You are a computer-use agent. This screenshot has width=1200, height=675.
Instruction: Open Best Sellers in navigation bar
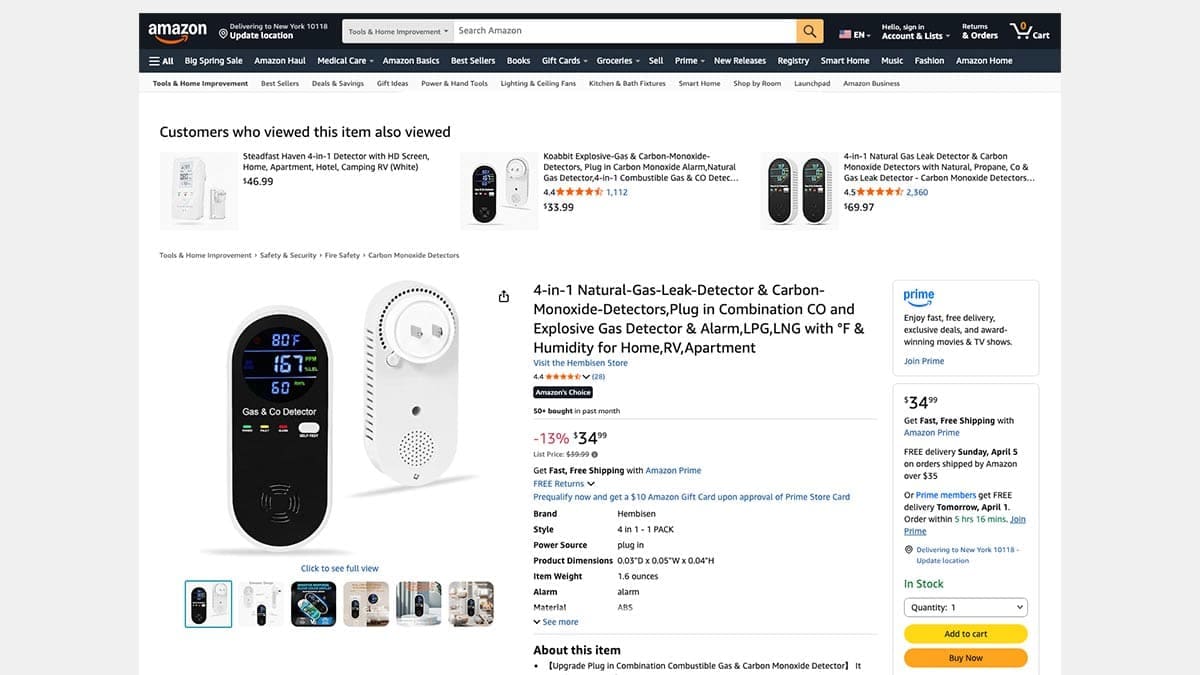[x=473, y=61]
